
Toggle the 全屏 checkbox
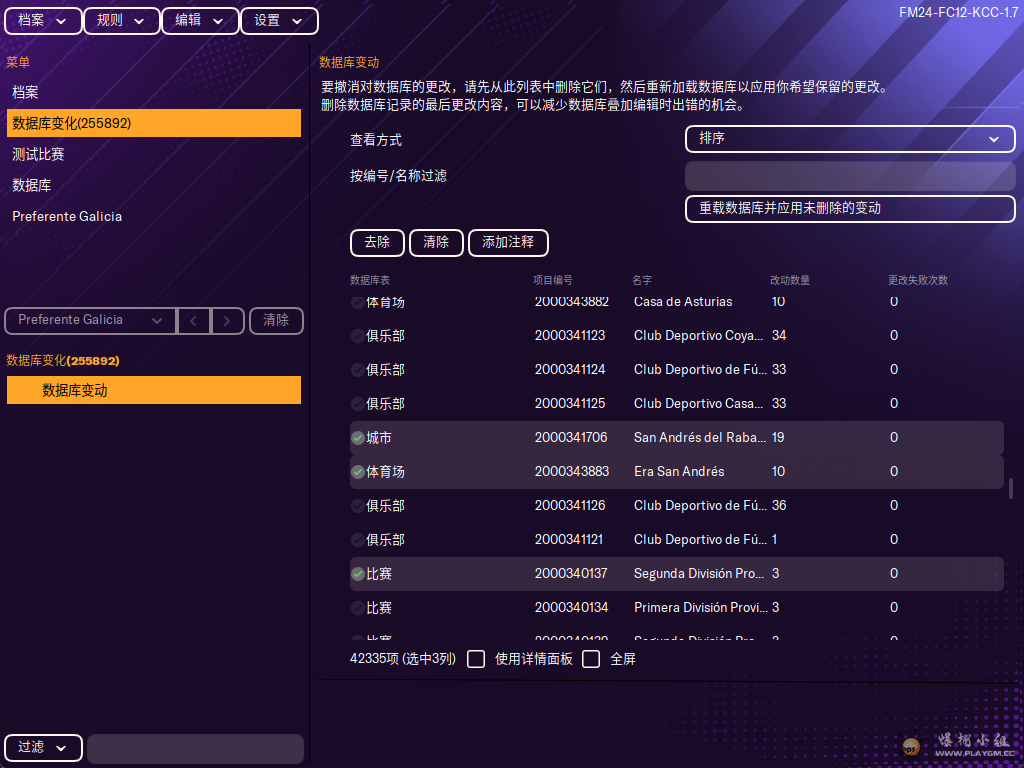click(x=592, y=659)
